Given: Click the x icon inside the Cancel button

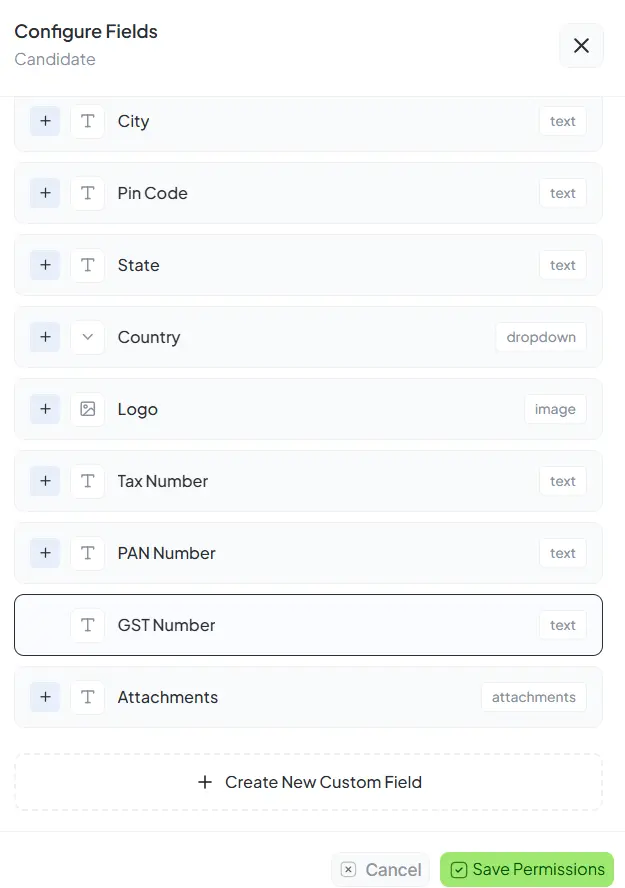Looking at the screenshot, I should pyautogui.click(x=348, y=869).
